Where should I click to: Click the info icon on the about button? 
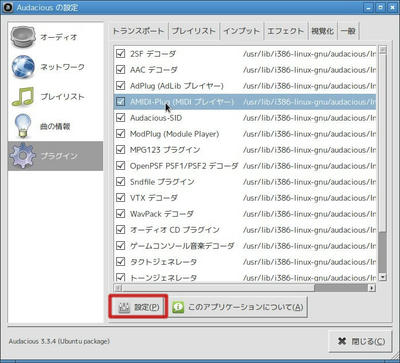pyautogui.click(x=178, y=307)
